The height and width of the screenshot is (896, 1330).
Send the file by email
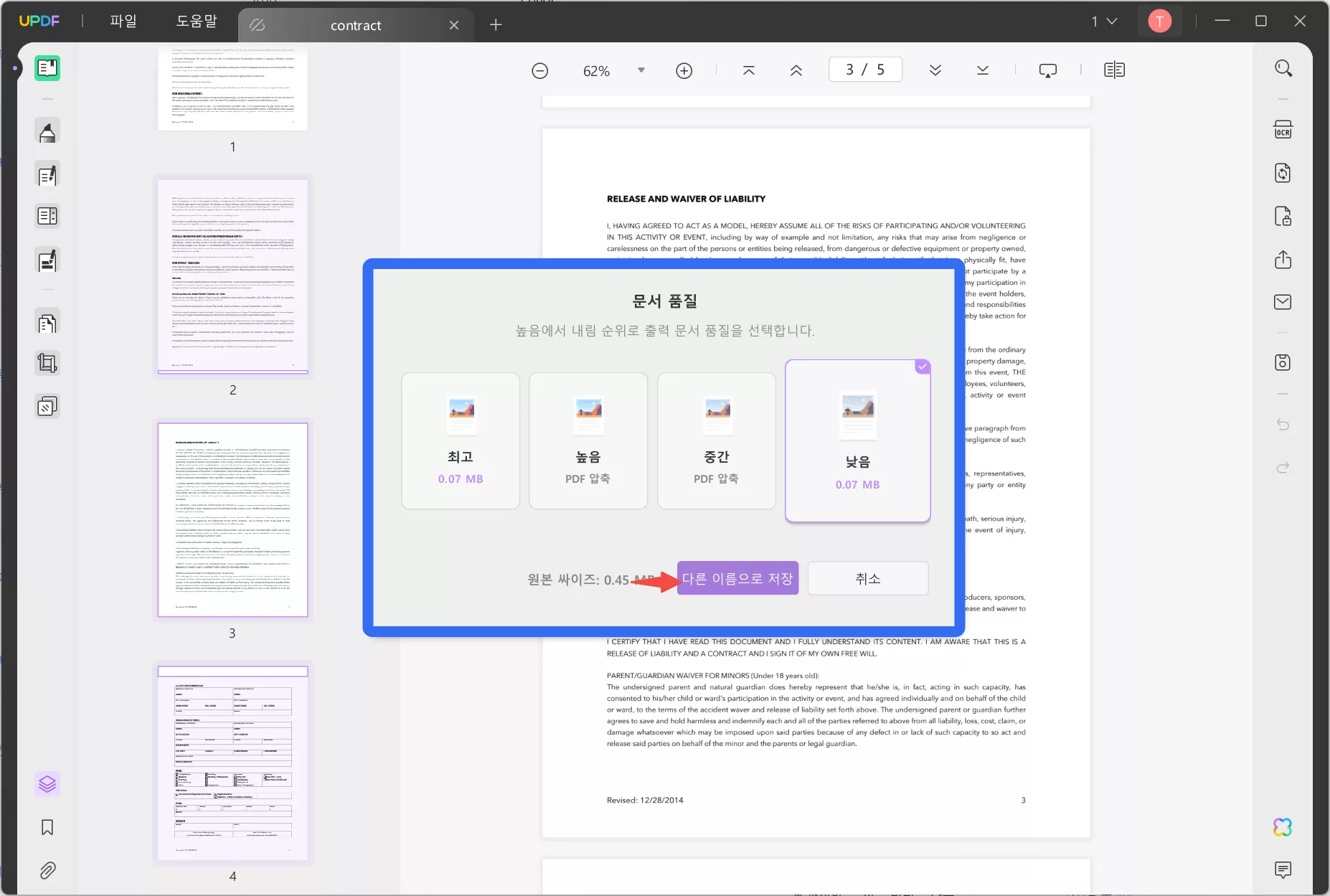pyautogui.click(x=1283, y=302)
